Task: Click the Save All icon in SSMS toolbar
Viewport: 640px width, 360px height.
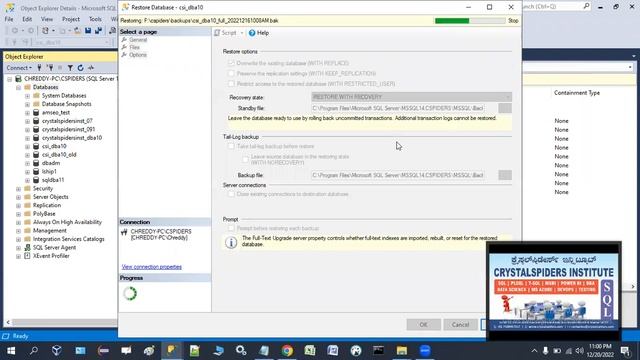Action: click(x=98, y=31)
